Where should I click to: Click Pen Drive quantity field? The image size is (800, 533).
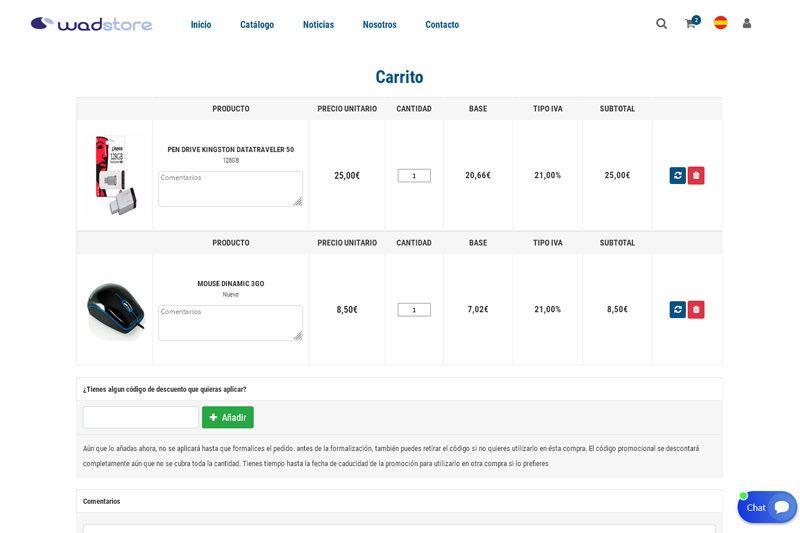tap(414, 175)
